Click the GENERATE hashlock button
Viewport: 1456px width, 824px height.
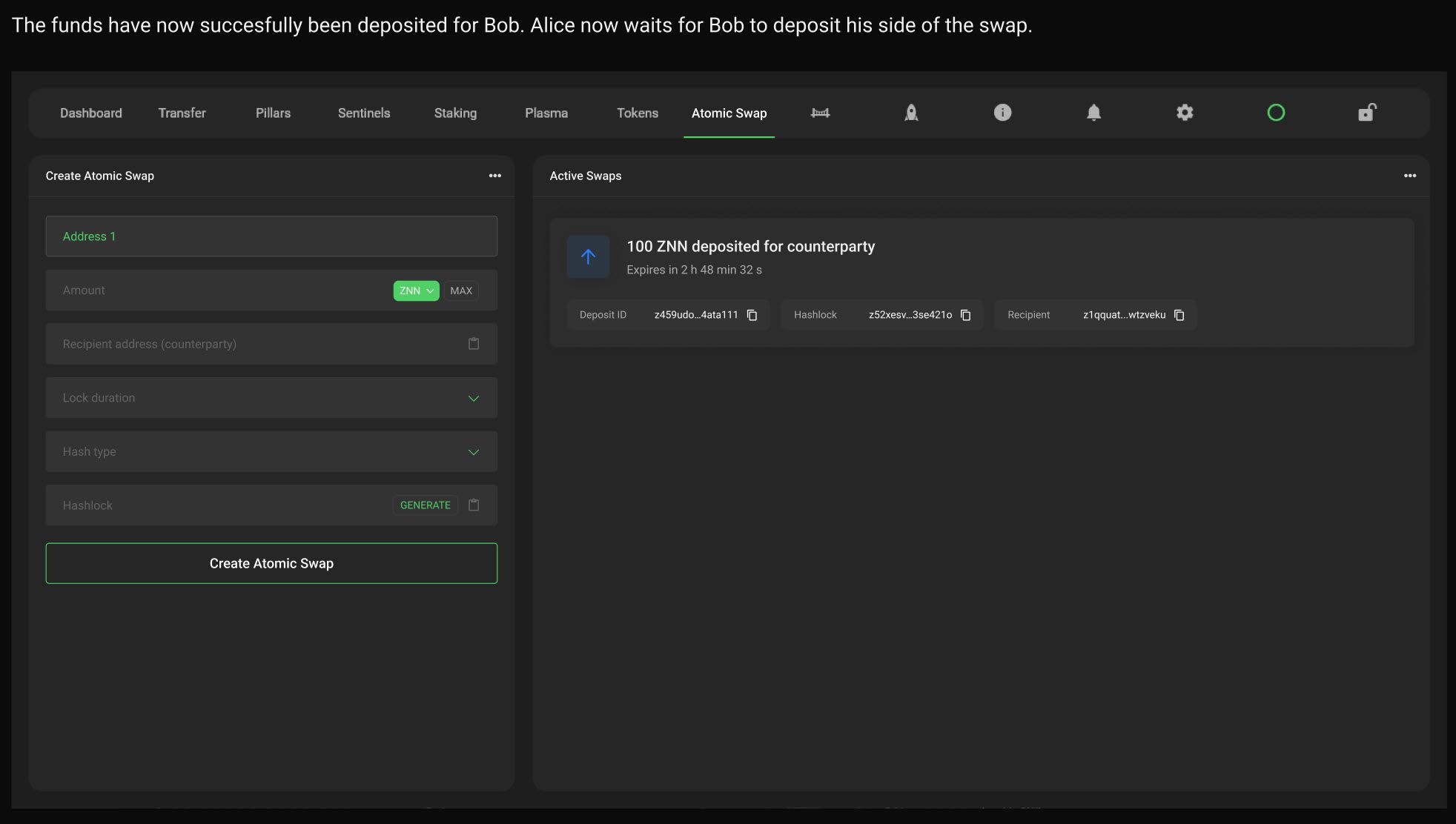click(425, 505)
